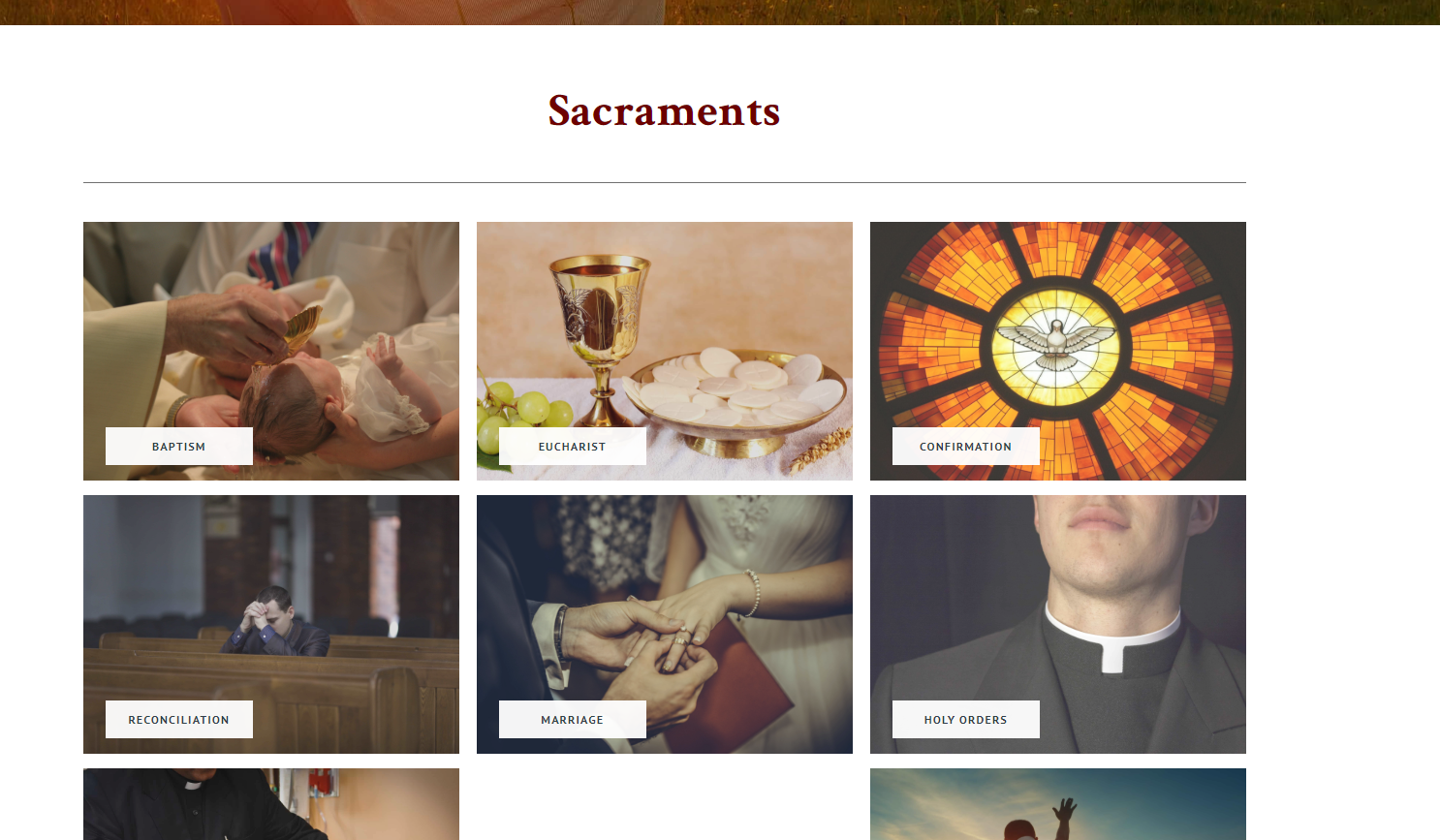This screenshot has width=1440, height=840.
Task: Open the Eucharist sacrament label
Action: [x=573, y=447]
